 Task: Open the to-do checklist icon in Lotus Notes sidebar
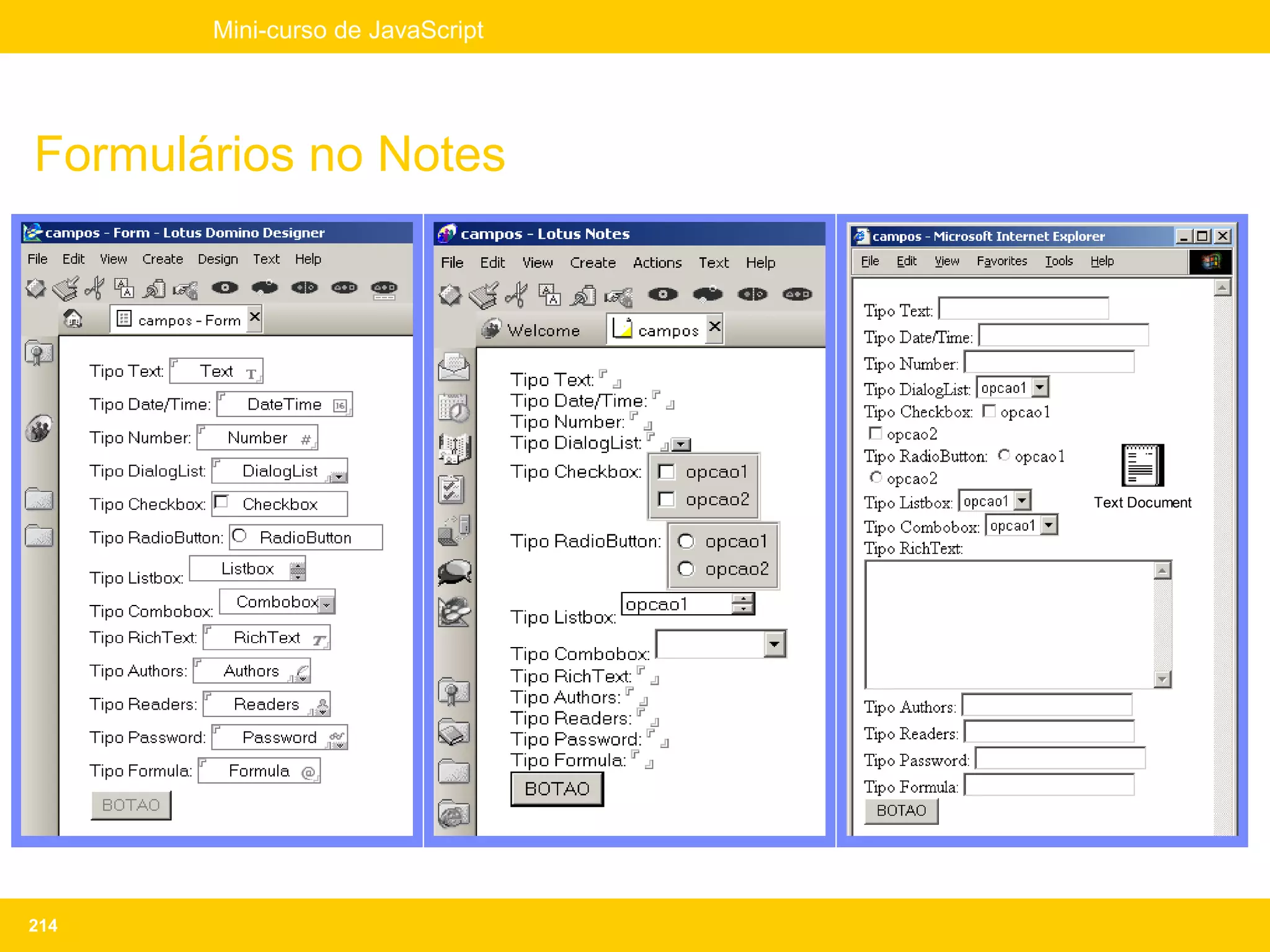[452, 489]
